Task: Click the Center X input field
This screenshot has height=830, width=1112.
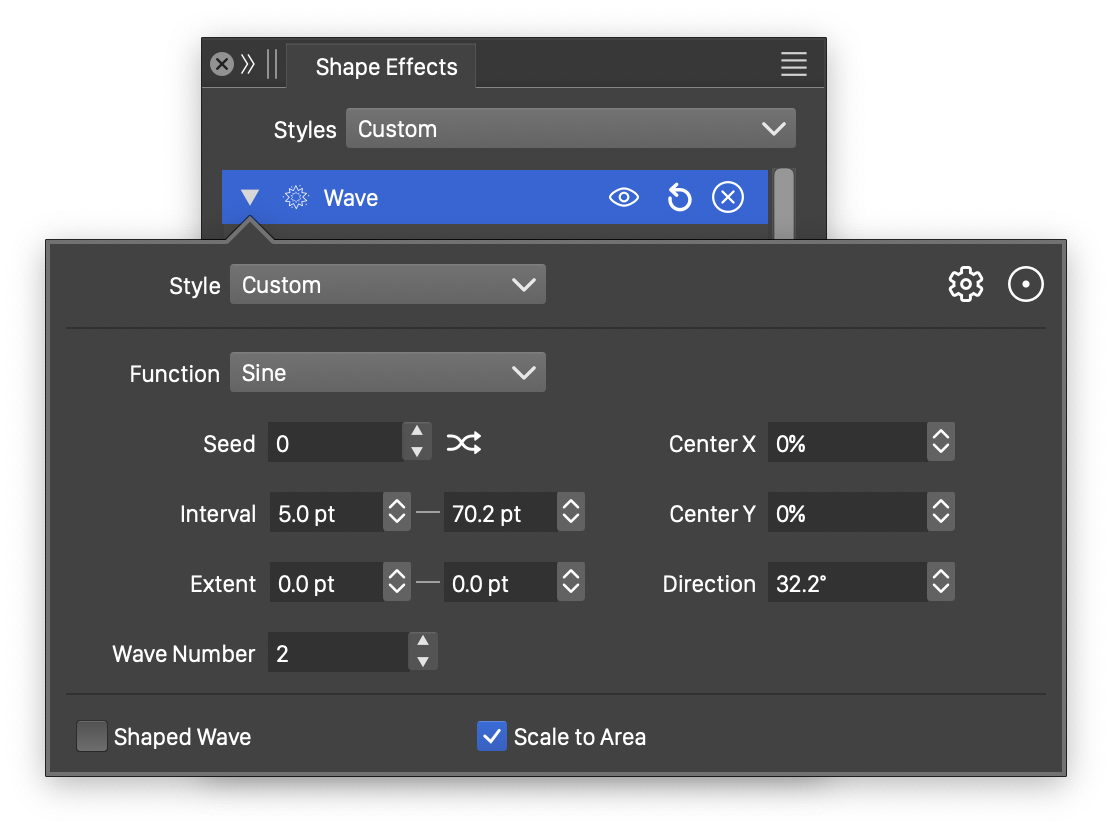Action: [846, 443]
